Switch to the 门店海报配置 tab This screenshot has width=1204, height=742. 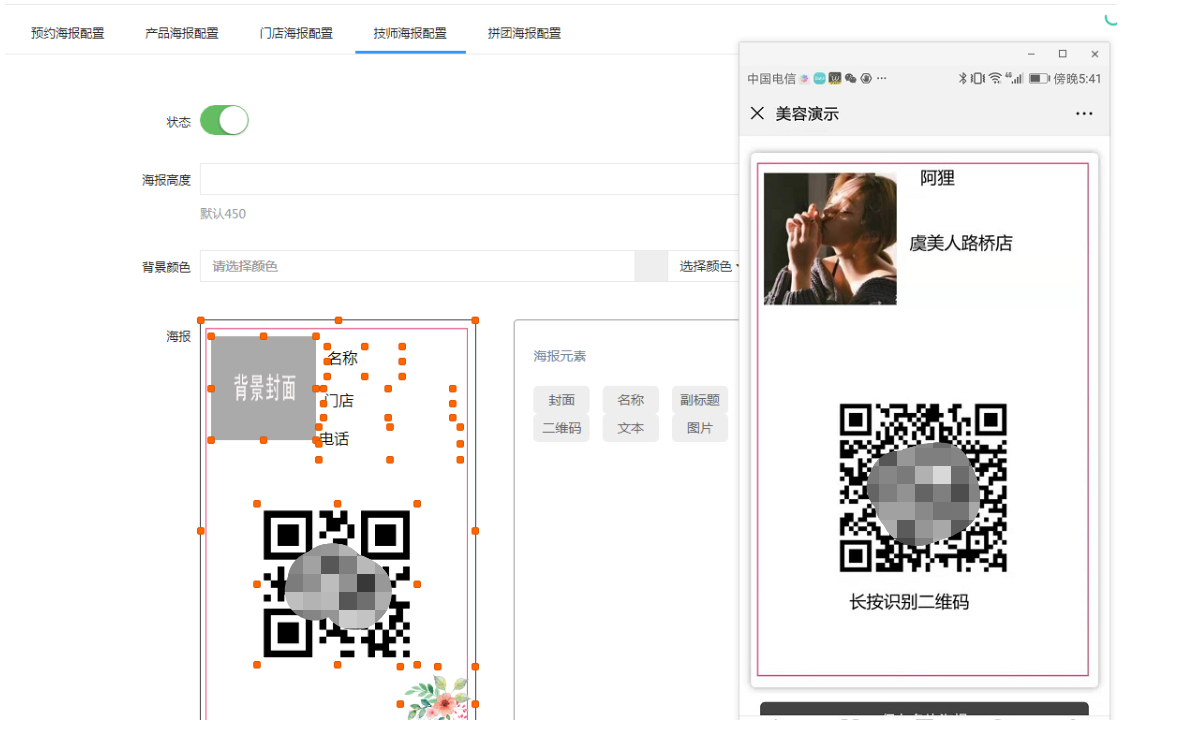click(296, 33)
